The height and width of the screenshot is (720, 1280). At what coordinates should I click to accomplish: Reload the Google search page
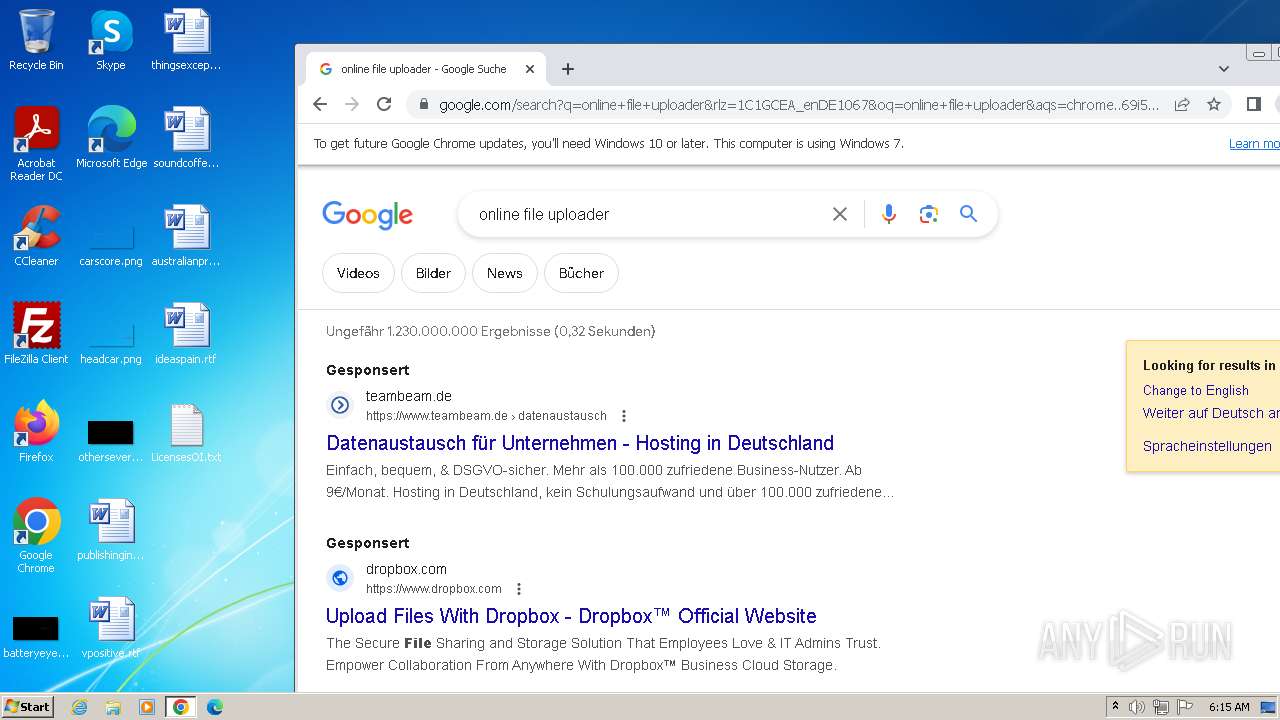(x=384, y=104)
